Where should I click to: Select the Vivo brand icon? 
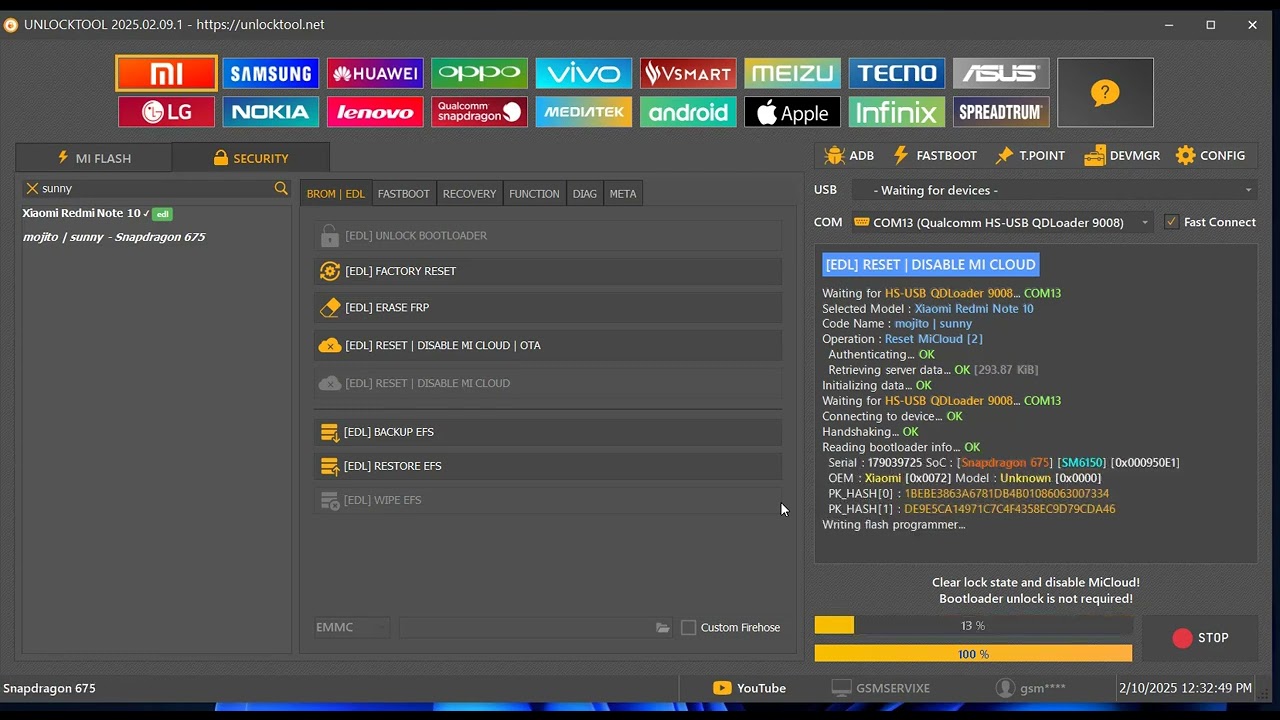(x=584, y=73)
